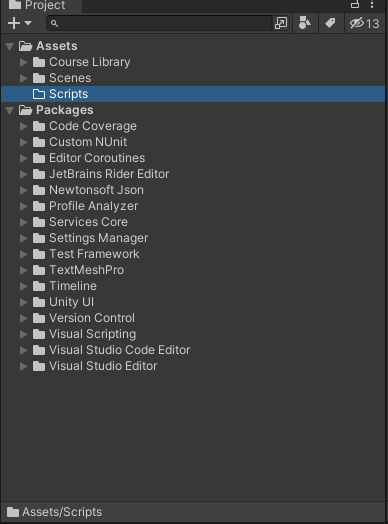The image size is (388, 524).
Task: Click the Packages open-folder icon
Action: pos(25,110)
